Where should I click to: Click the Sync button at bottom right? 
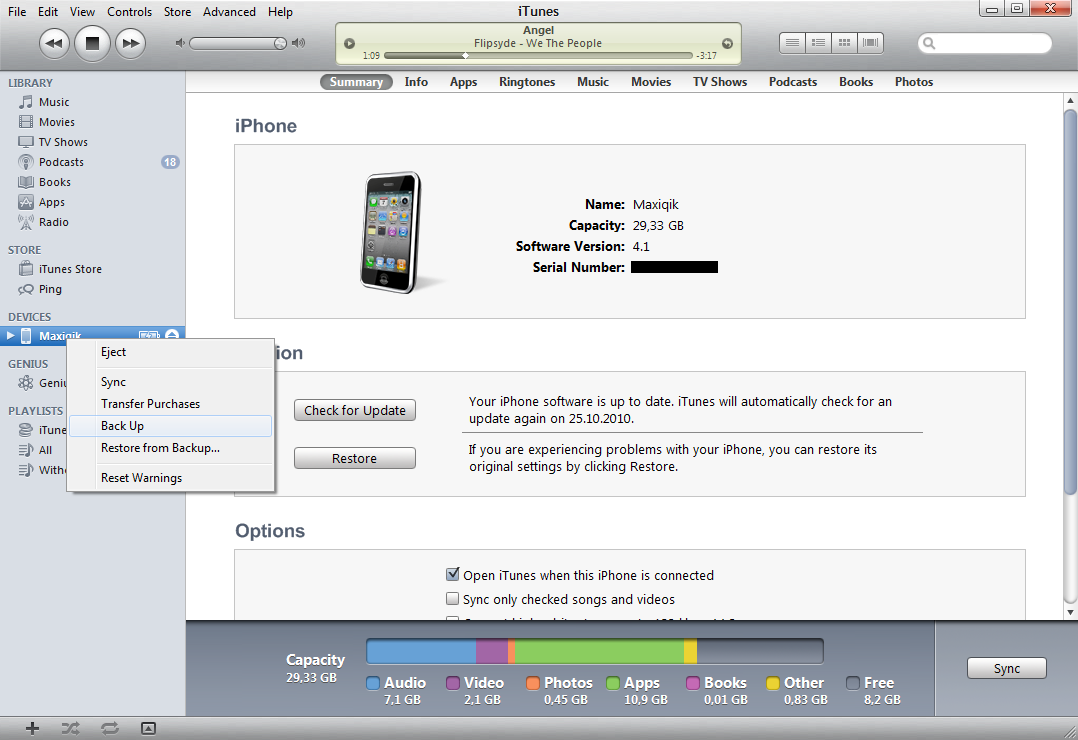pyautogui.click(x=1006, y=668)
